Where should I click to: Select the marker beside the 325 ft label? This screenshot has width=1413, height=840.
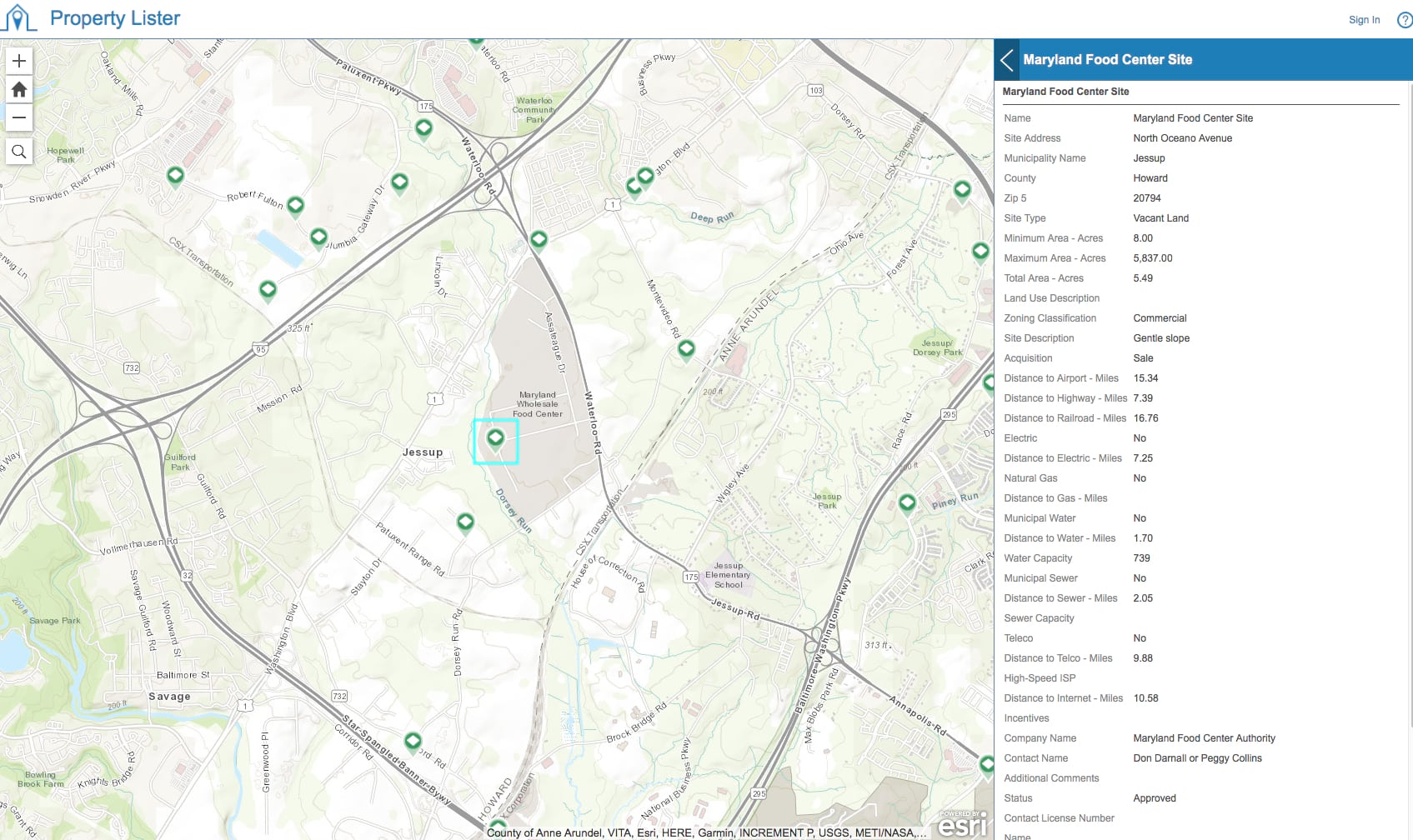tap(268, 290)
